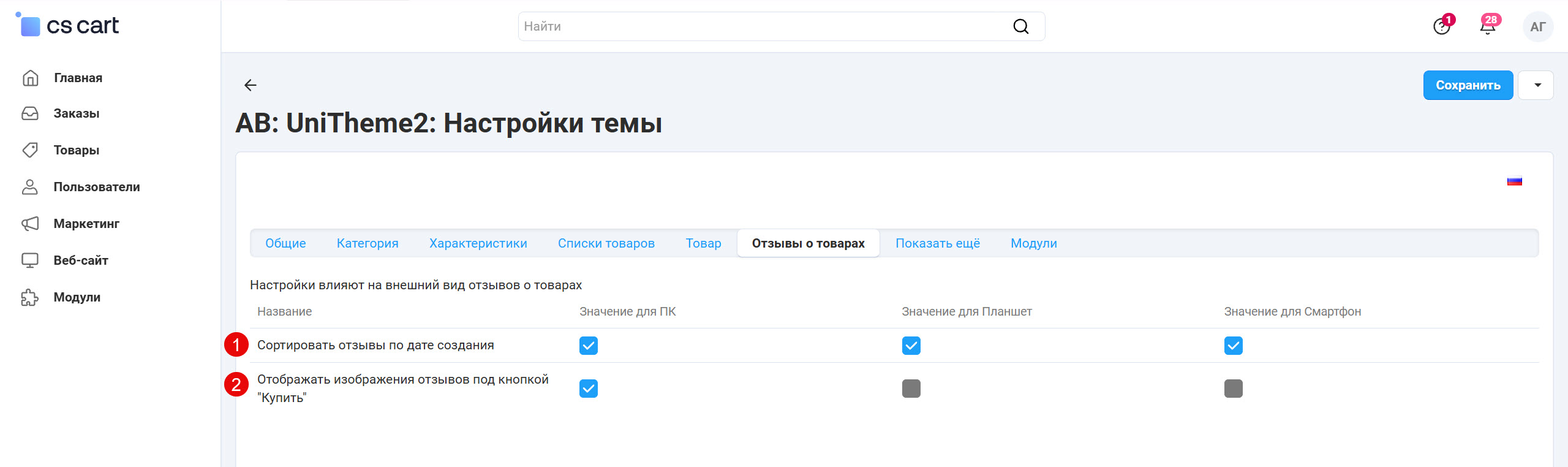
Task: Go back using the arrow icon
Action: (x=251, y=85)
